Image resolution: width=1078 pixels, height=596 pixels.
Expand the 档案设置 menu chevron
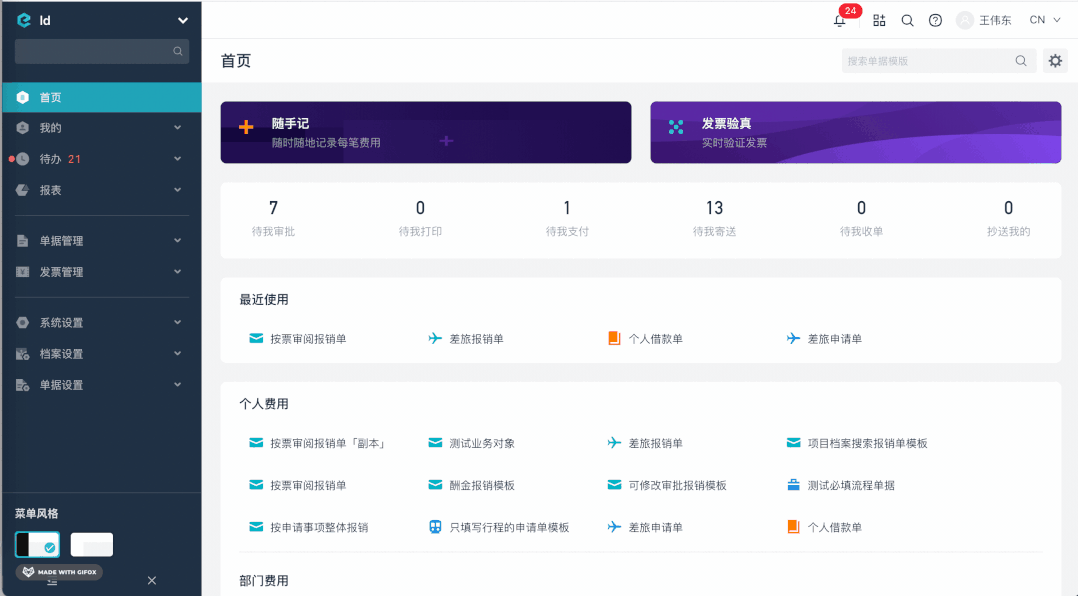(x=177, y=353)
